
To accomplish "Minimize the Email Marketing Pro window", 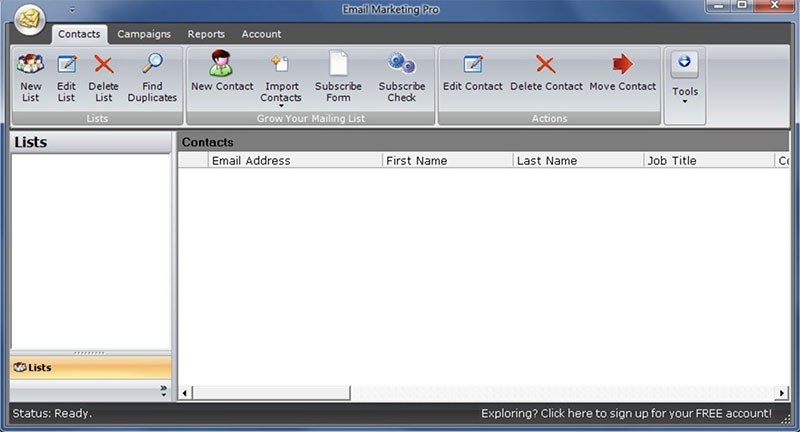I will 718,6.
